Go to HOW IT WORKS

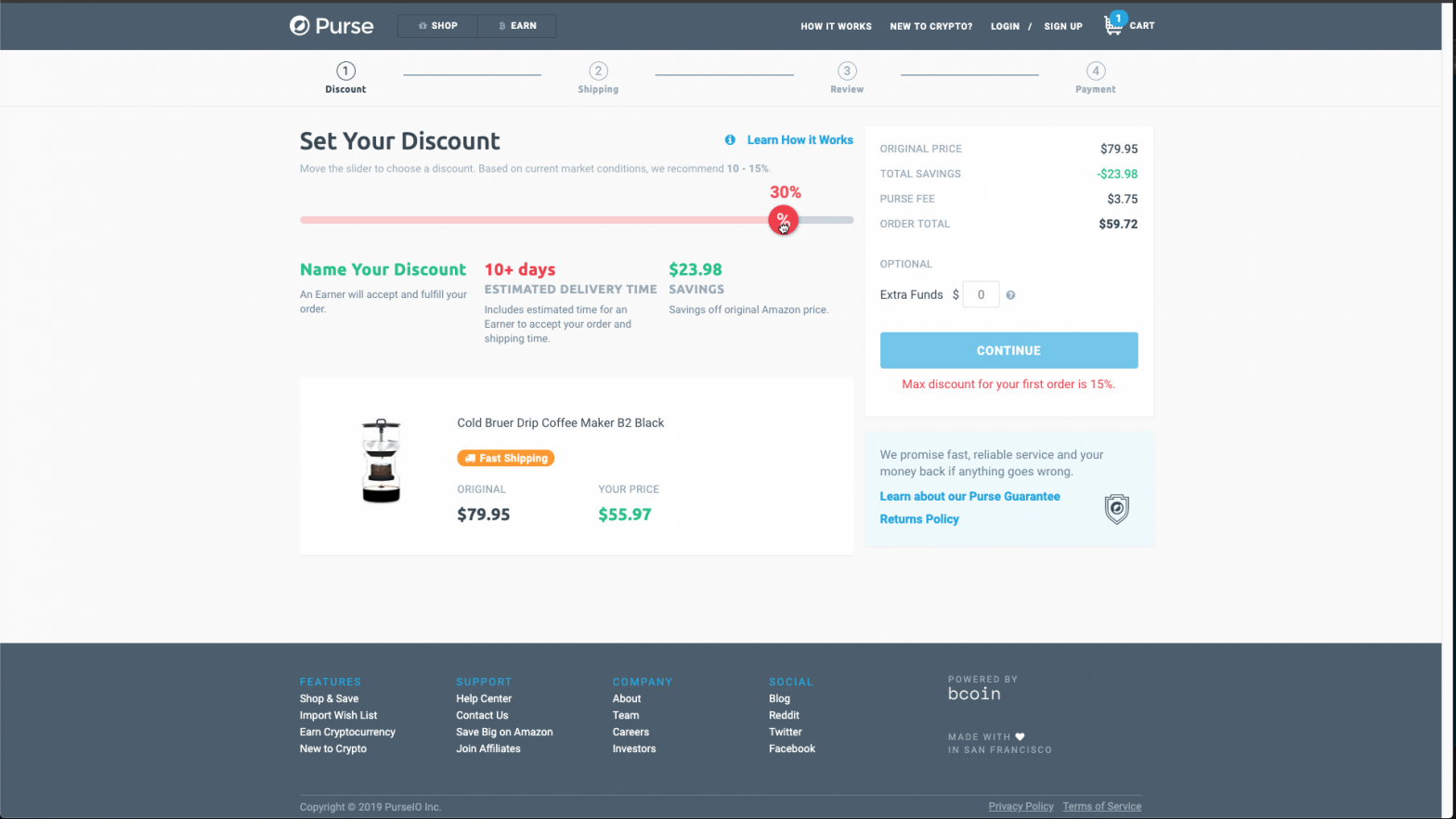pyautogui.click(x=836, y=26)
